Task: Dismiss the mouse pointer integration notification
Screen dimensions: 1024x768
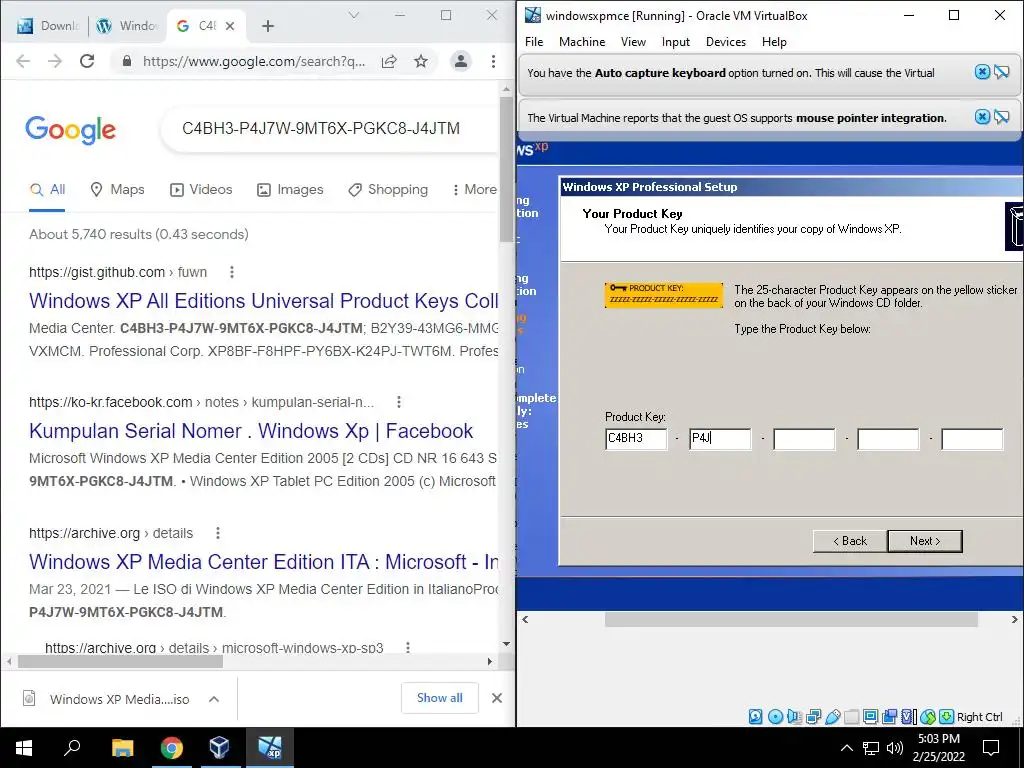Action: pyautogui.click(x=982, y=117)
